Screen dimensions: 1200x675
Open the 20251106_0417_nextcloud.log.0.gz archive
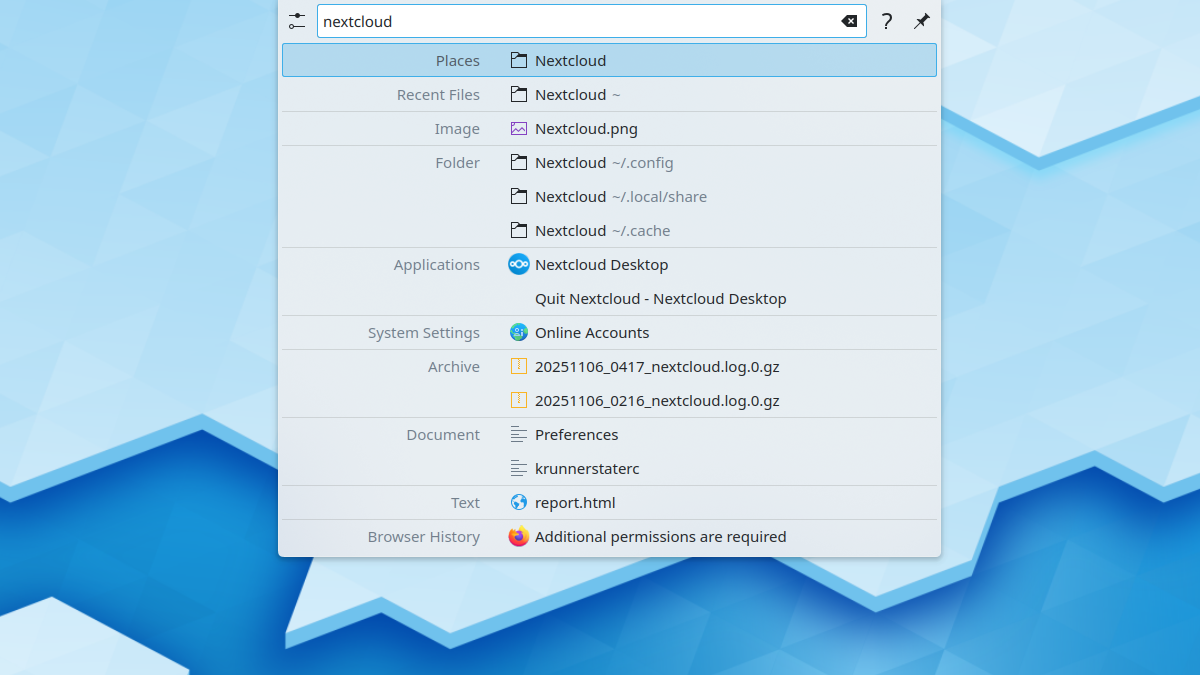[656, 366]
